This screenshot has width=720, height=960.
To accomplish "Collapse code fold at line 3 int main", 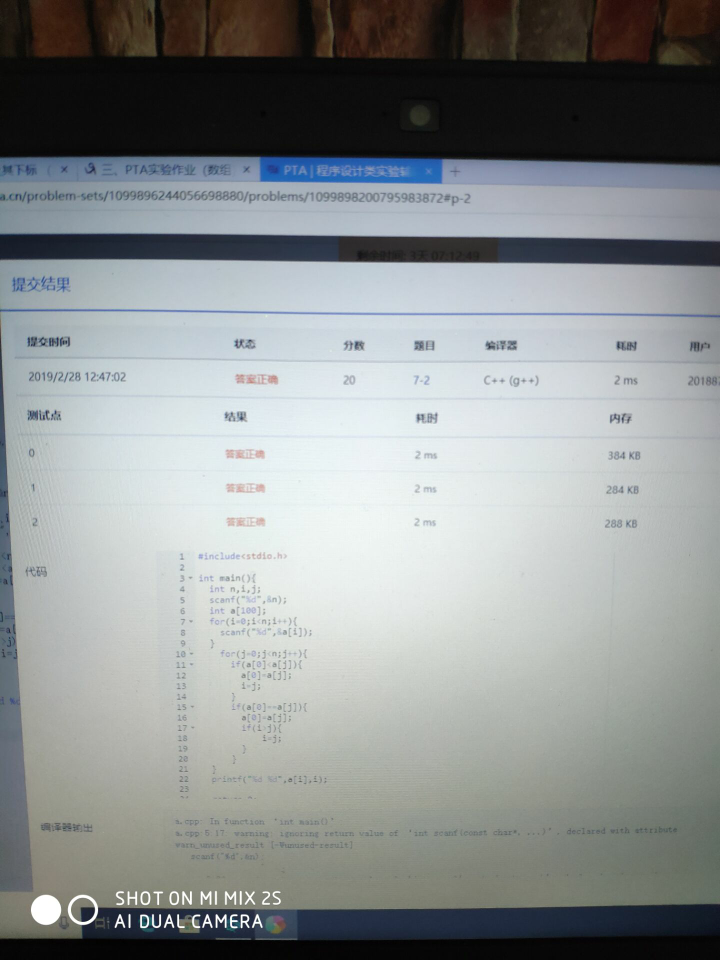I will pyautogui.click(x=190, y=578).
